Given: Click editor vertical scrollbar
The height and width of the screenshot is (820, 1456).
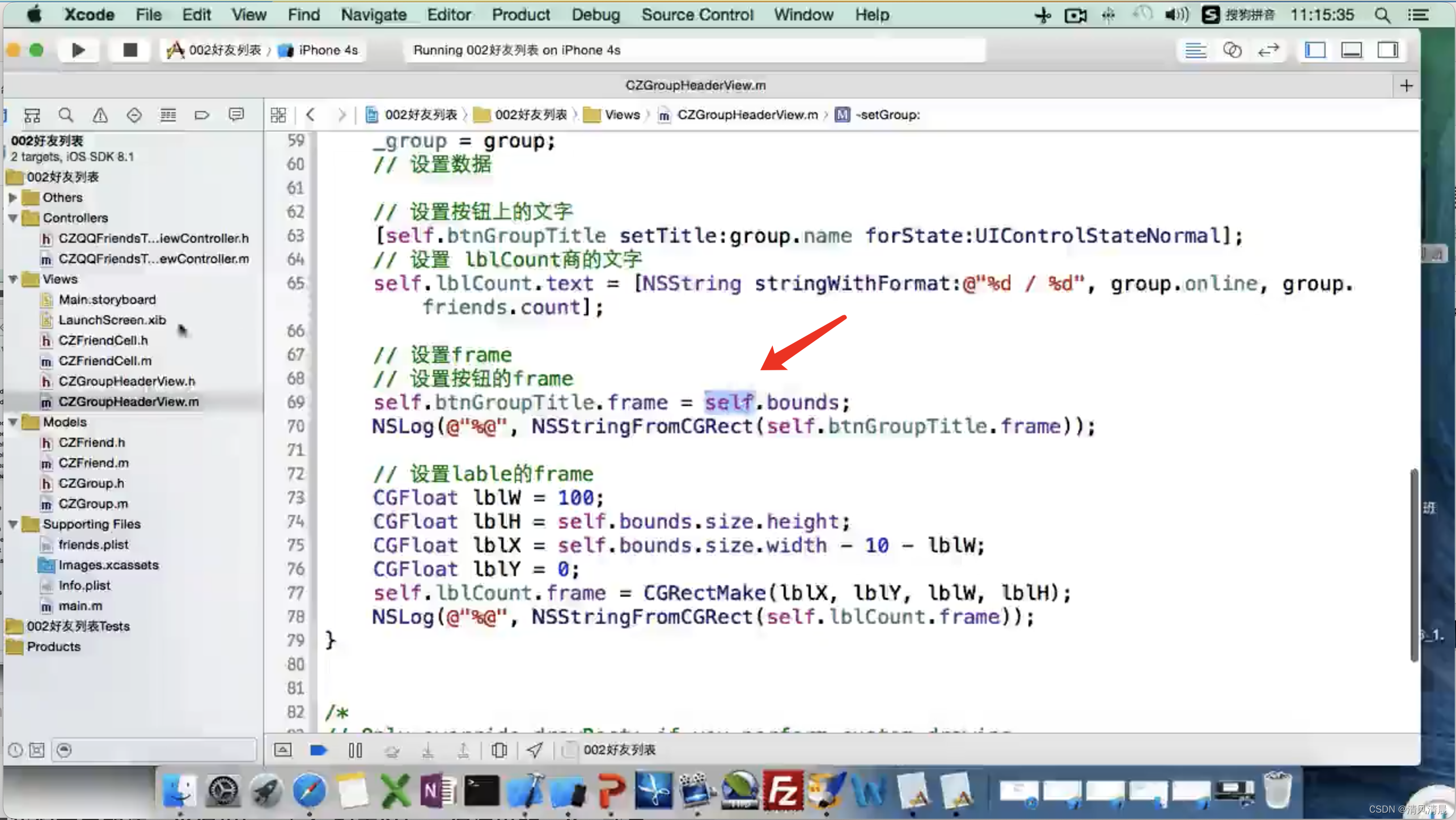Looking at the screenshot, I should [1414, 565].
